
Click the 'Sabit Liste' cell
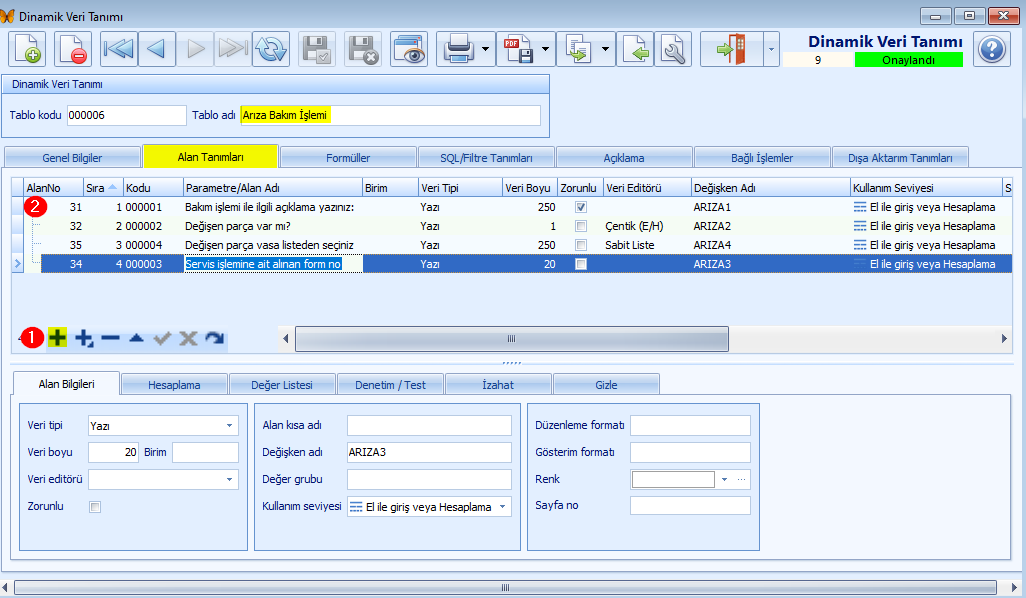point(646,245)
